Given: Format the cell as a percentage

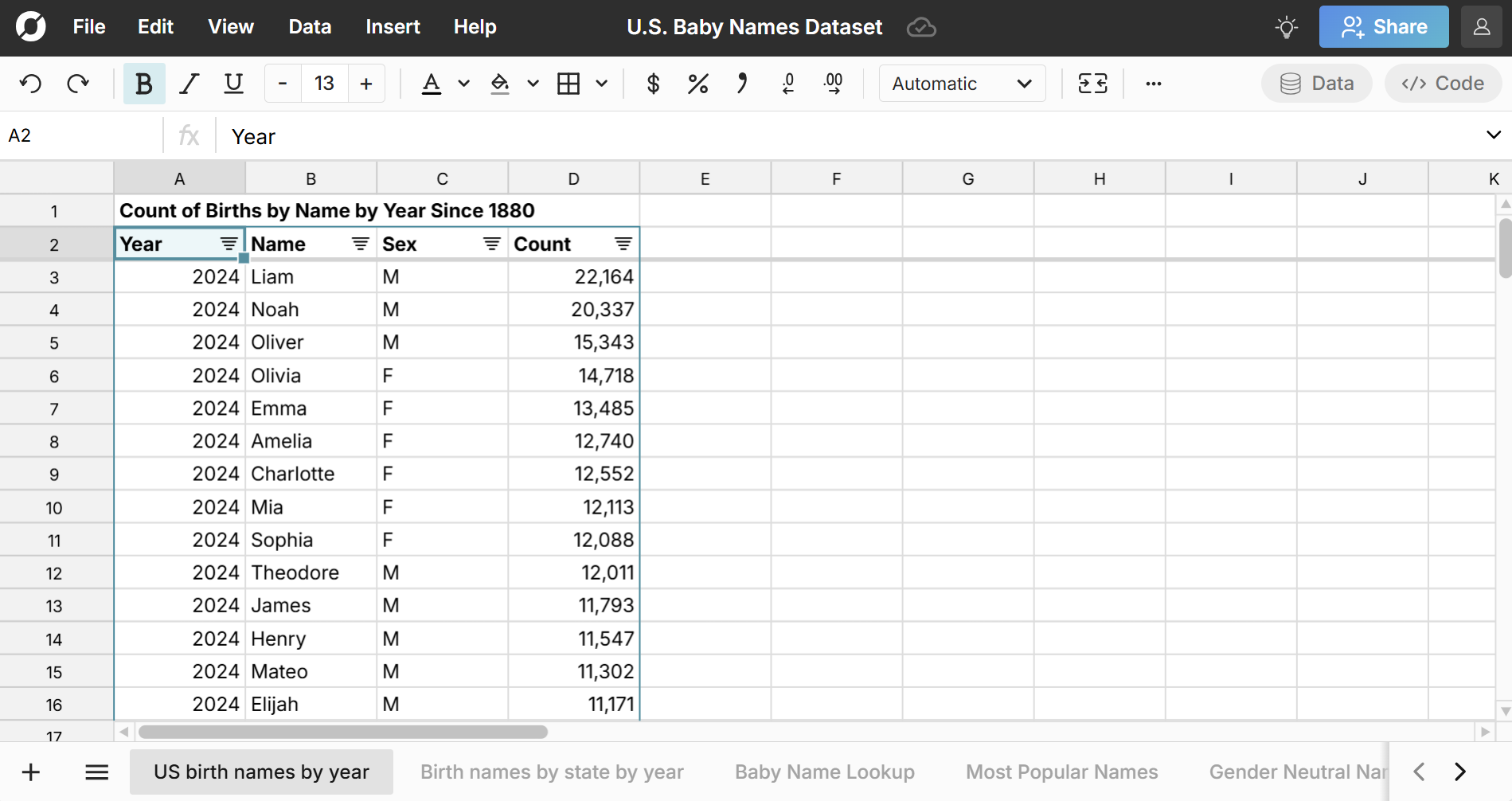Looking at the screenshot, I should (x=697, y=83).
